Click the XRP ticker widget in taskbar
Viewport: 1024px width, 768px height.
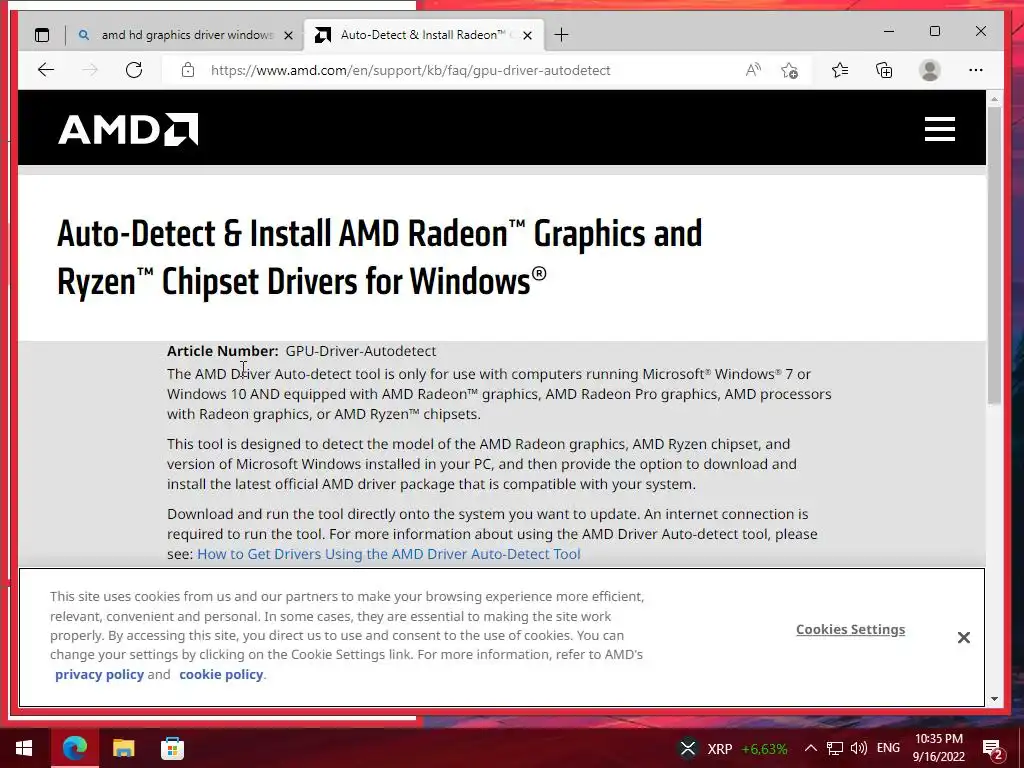[732, 748]
